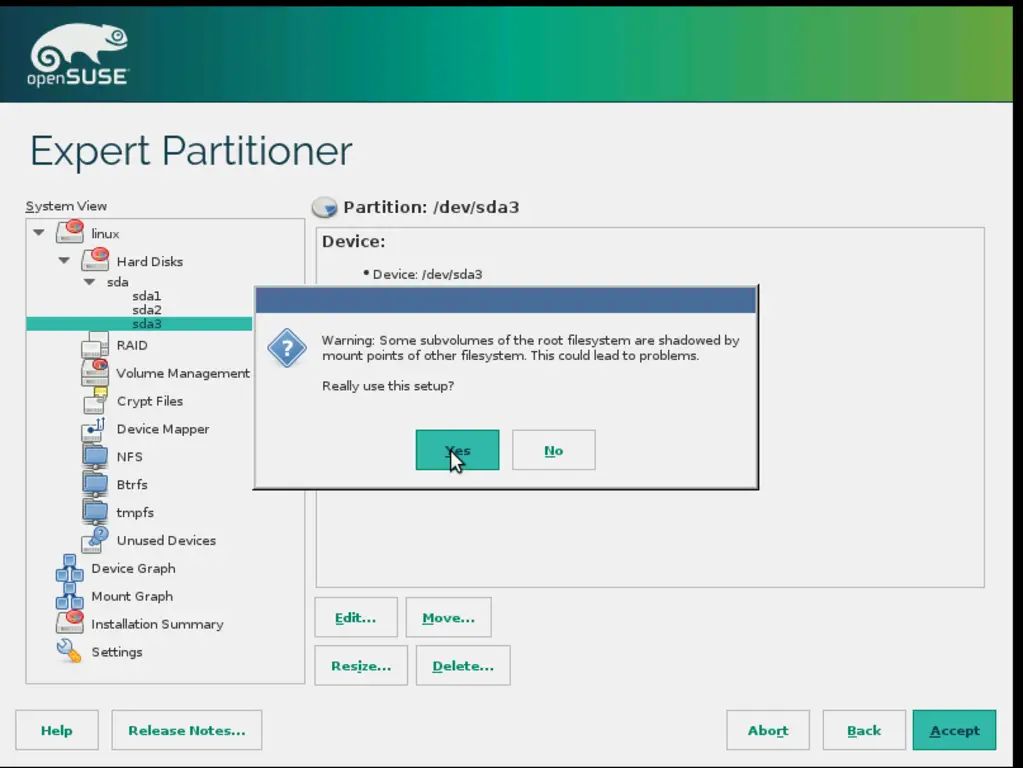Image resolution: width=1023 pixels, height=768 pixels.
Task: Select the linux root label
Action: tap(105, 234)
